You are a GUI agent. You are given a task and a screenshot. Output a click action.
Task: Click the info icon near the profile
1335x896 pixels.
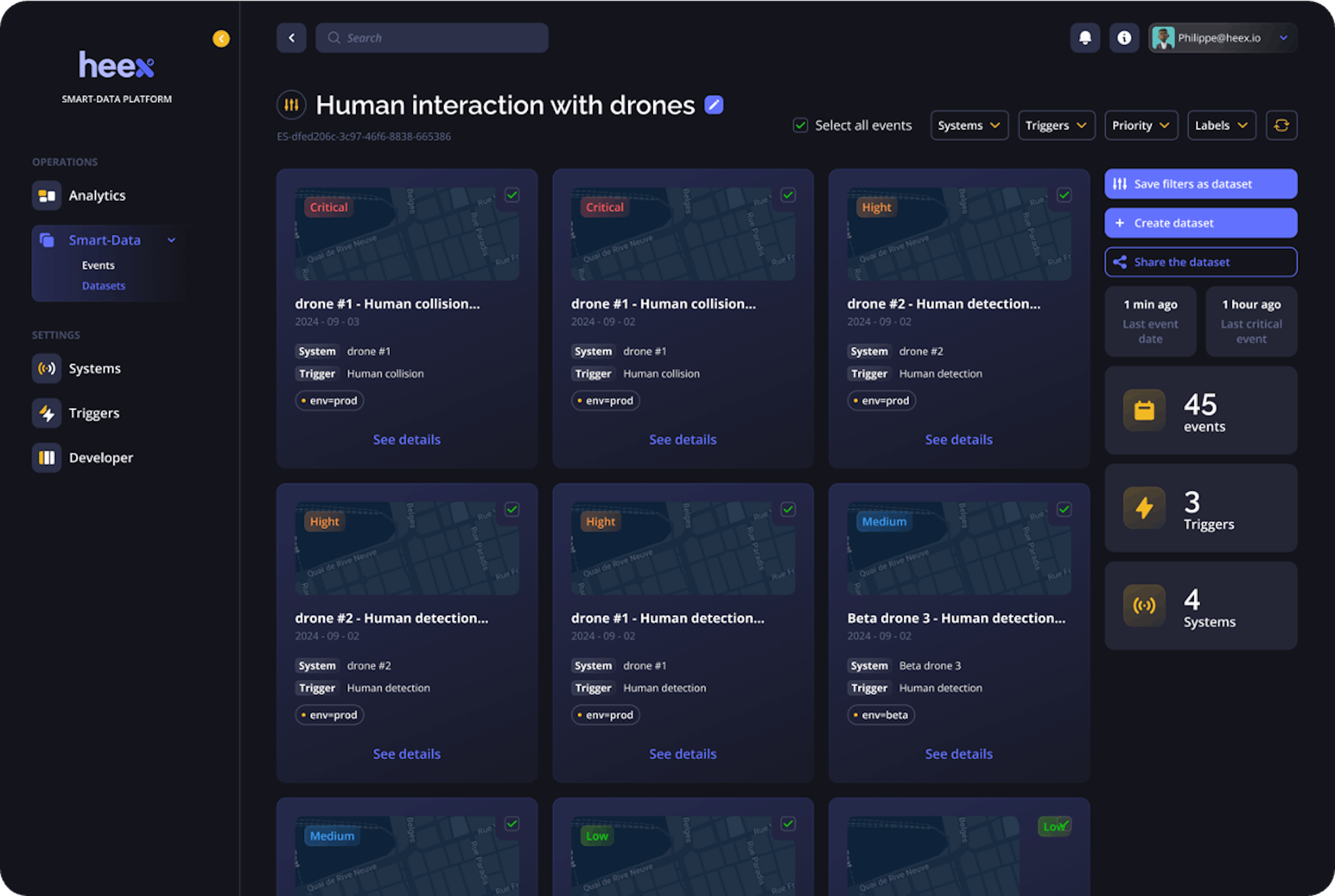pos(1124,38)
